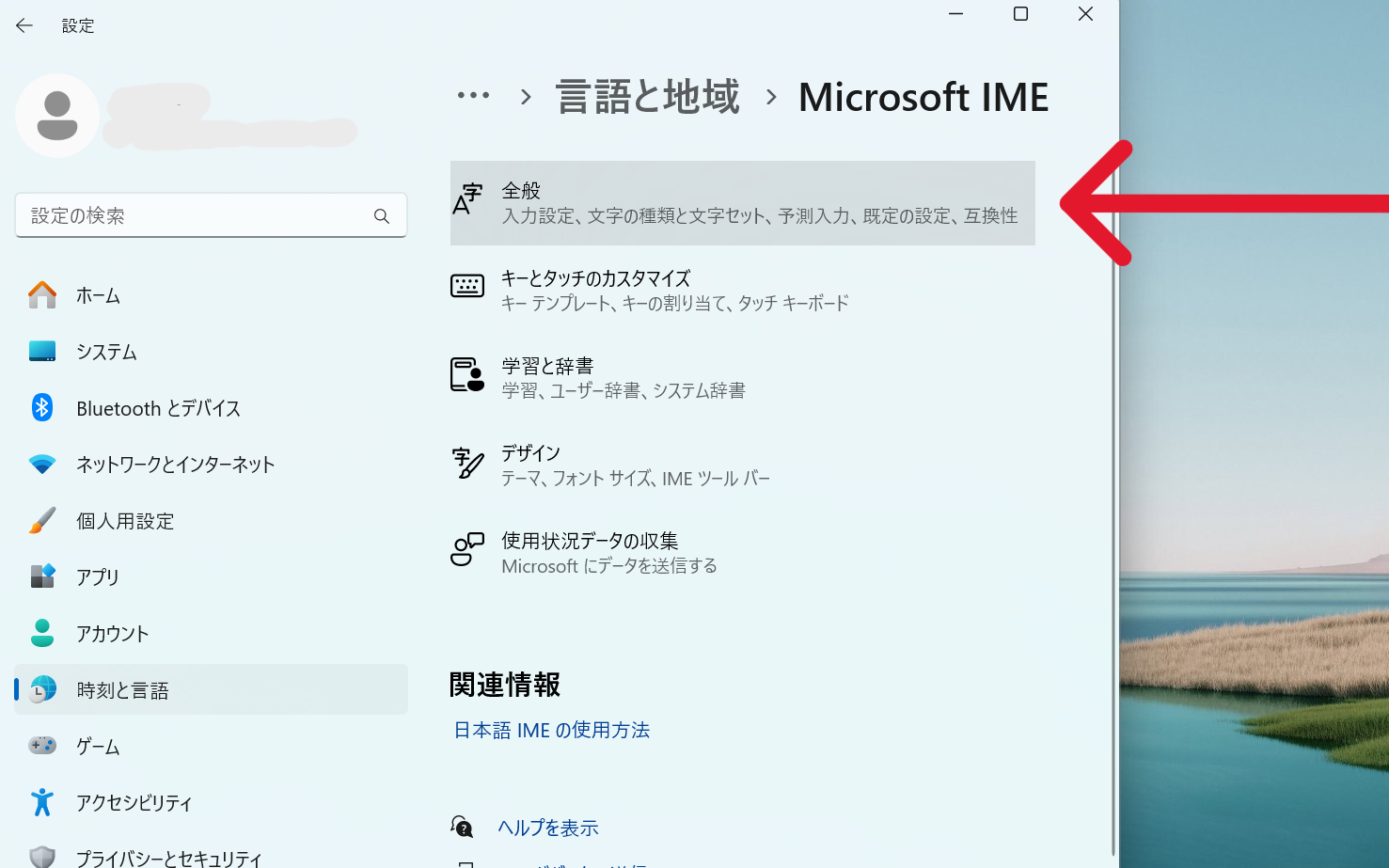Click the user profile avatar
Viewport: 1389px width, 868px height.
[x=57, y=116]
